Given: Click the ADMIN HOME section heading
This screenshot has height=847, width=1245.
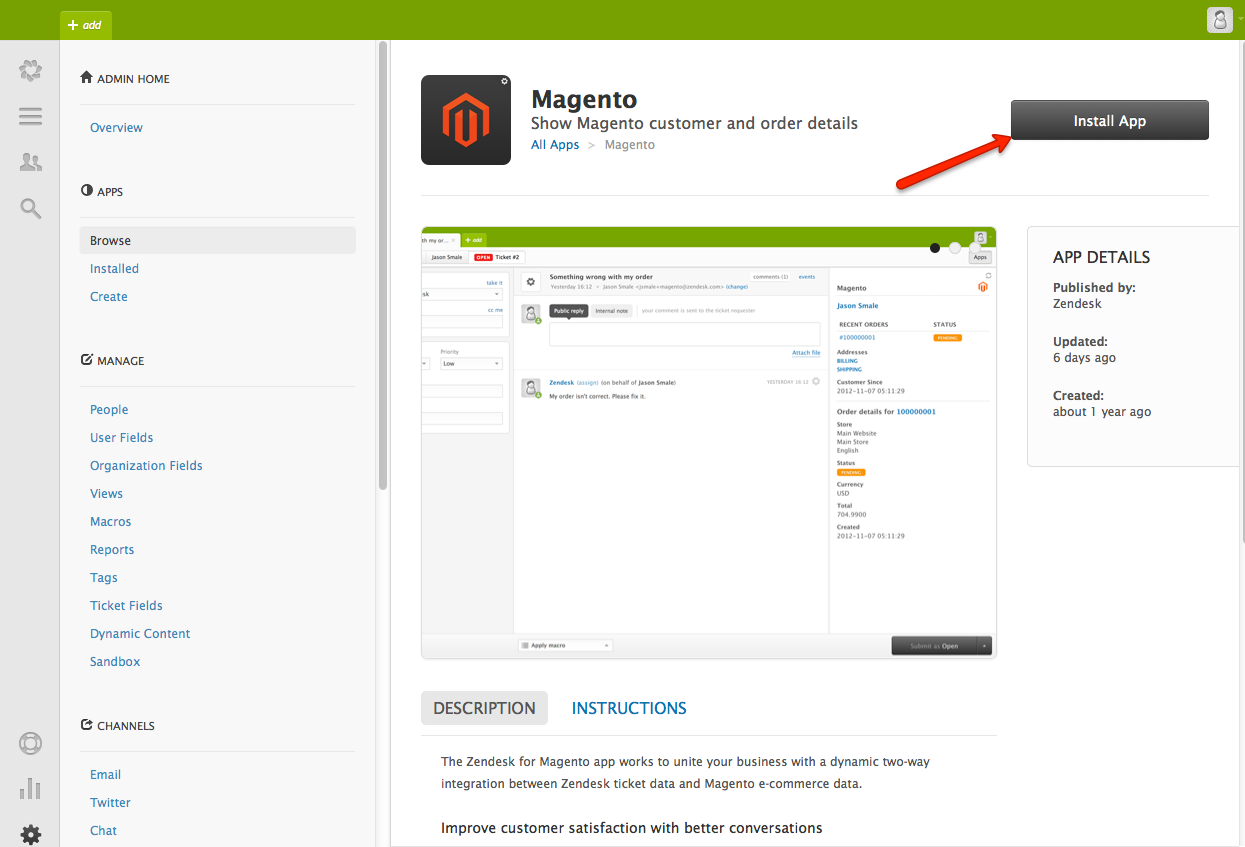Looking at the screenshot, I should pos(125,79).
